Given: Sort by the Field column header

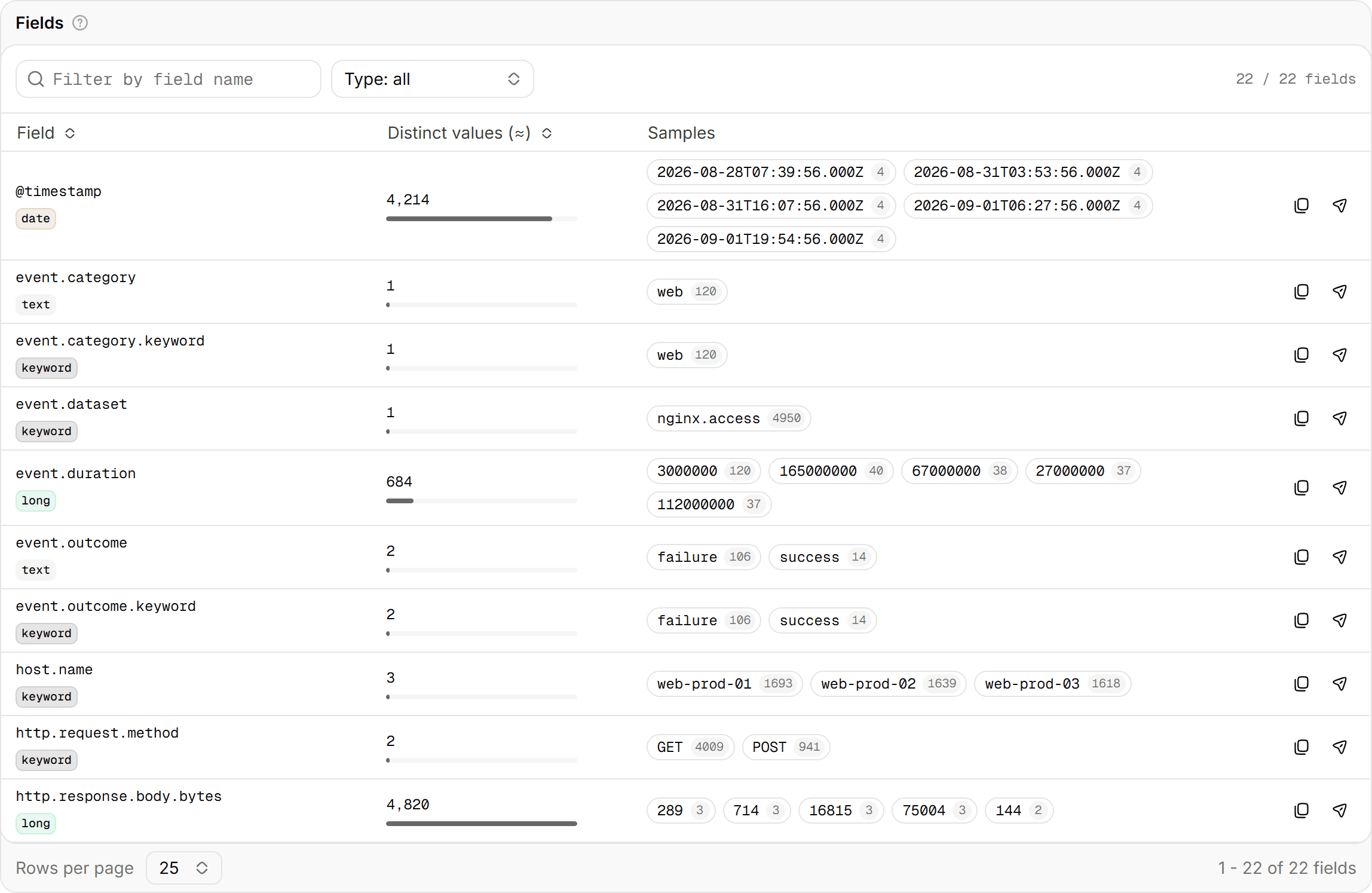Looking at the screenshot, I should click(46, 133).
